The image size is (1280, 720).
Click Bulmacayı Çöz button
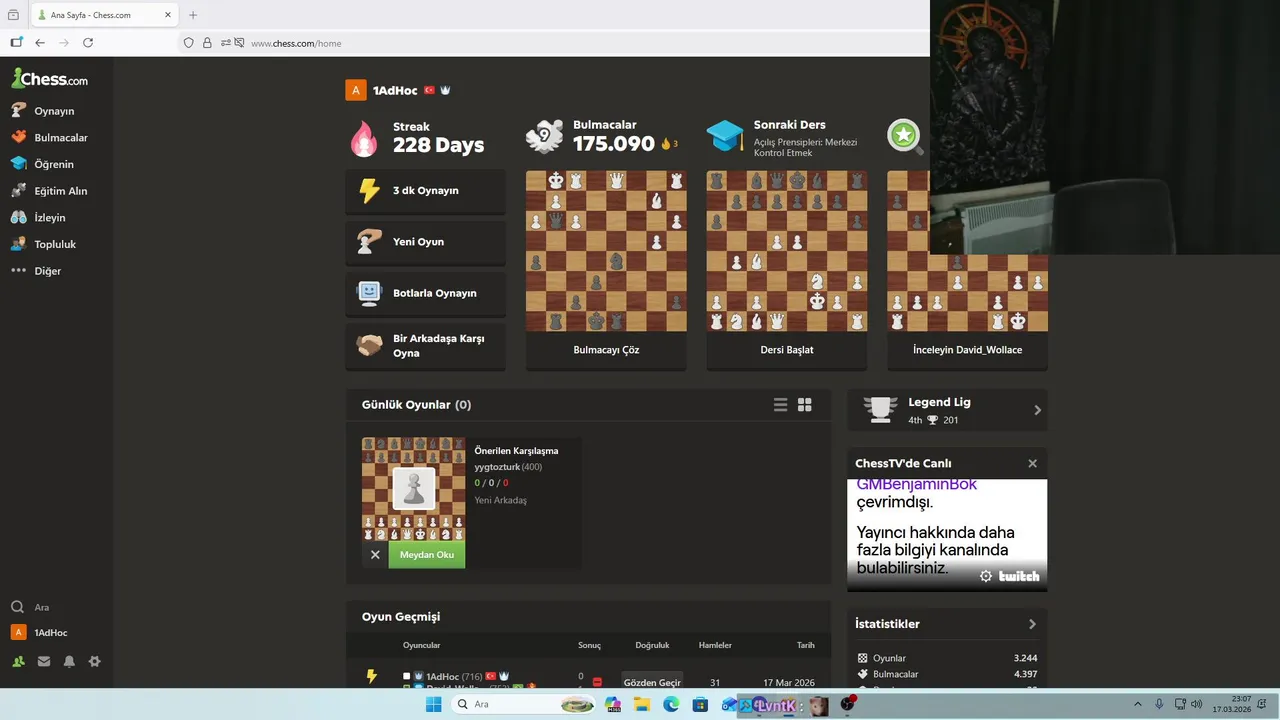point(606,350)
